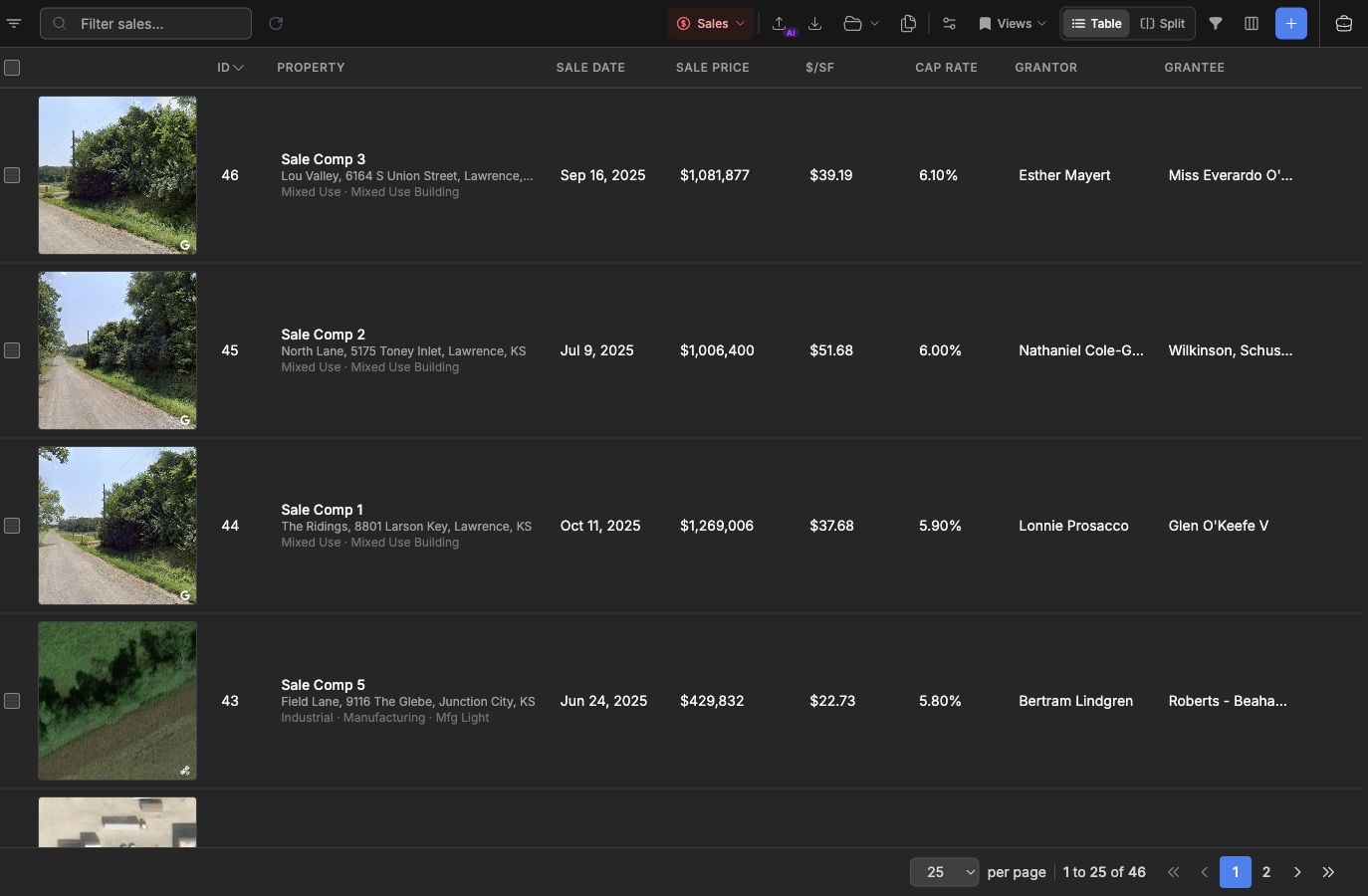Open the 25 per page dropdown
Screen dimensions: 1368x896
coord(944,872)
